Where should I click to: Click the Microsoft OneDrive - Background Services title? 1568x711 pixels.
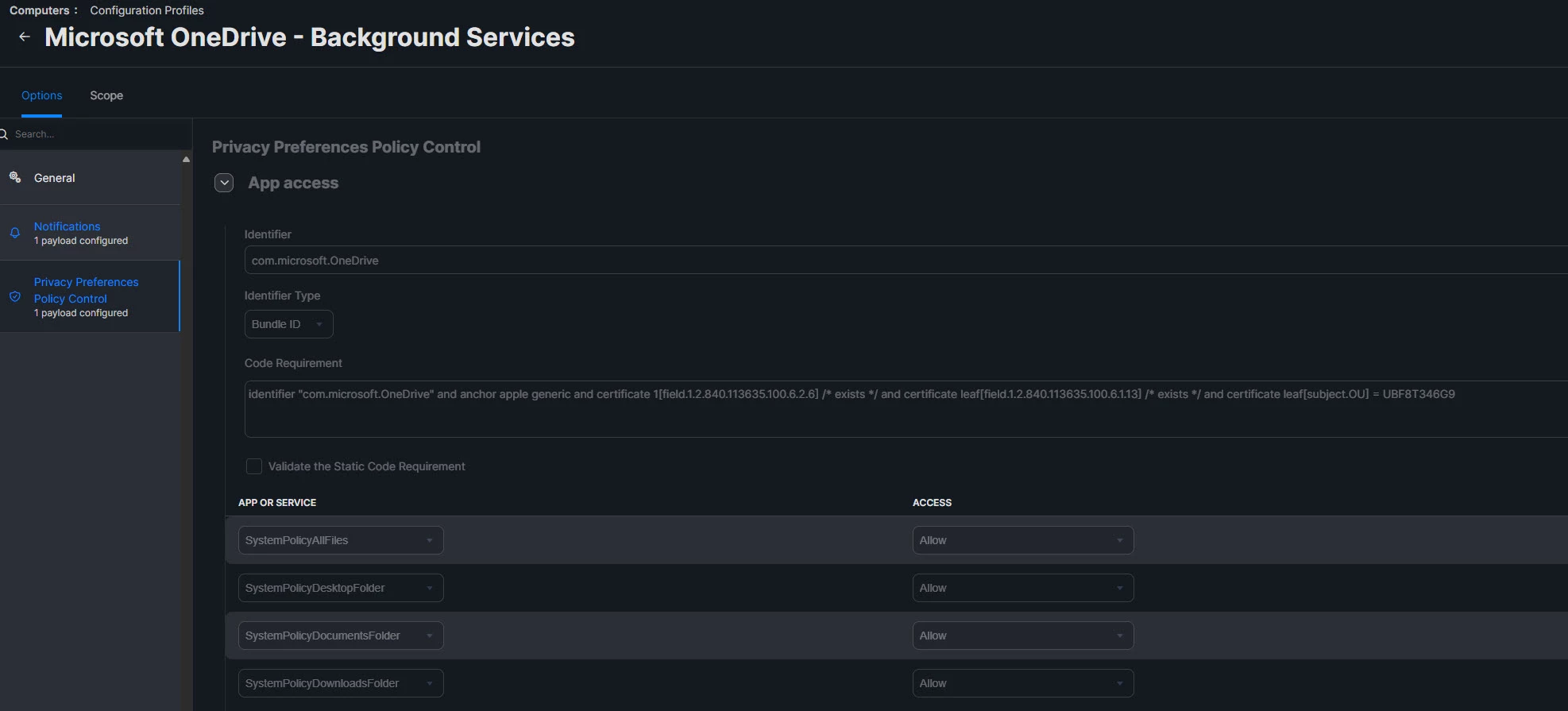point(310,37)
